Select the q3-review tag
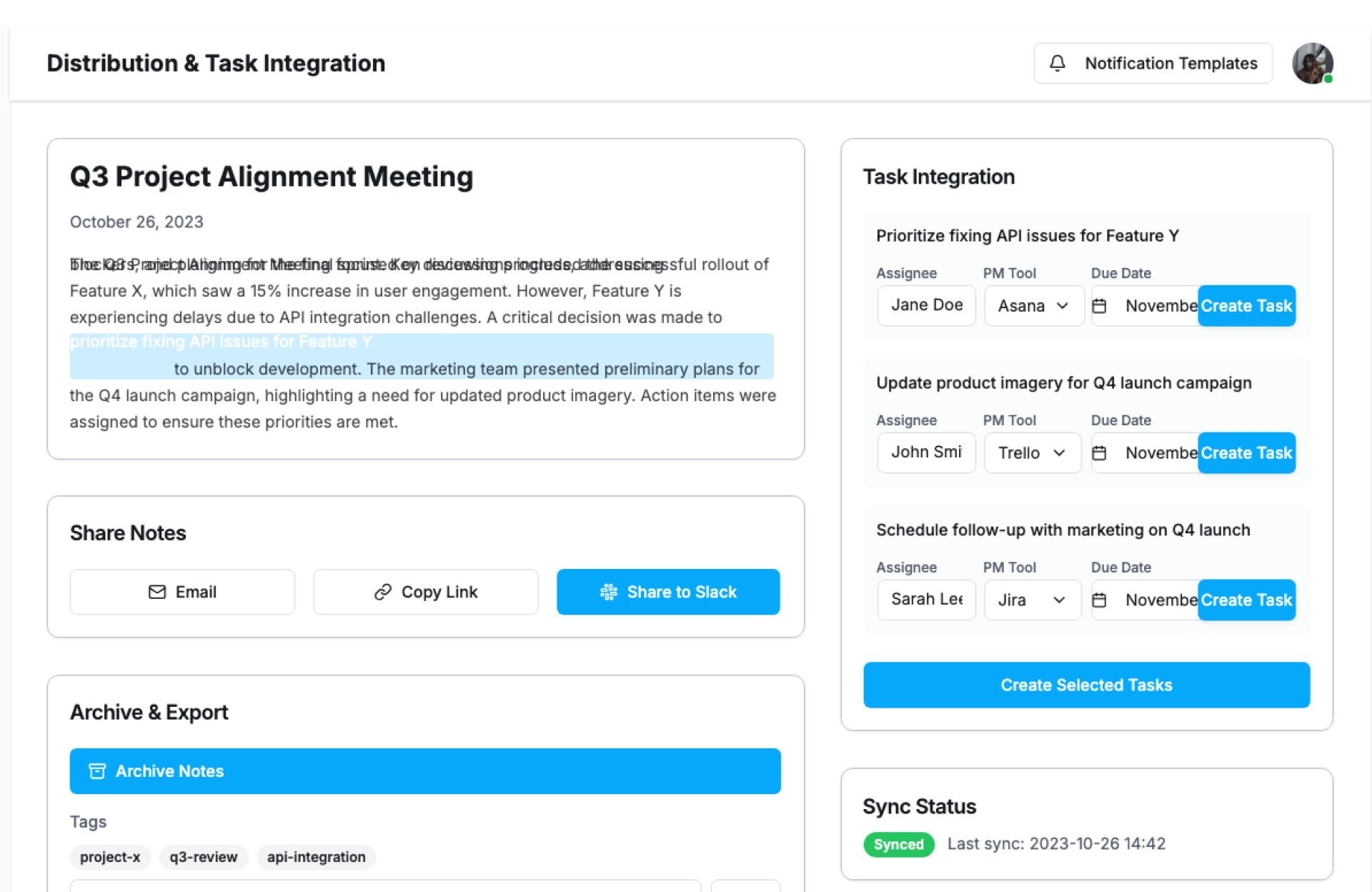The width and height of the screenshot is (1372, 892). tap(203, 857)
